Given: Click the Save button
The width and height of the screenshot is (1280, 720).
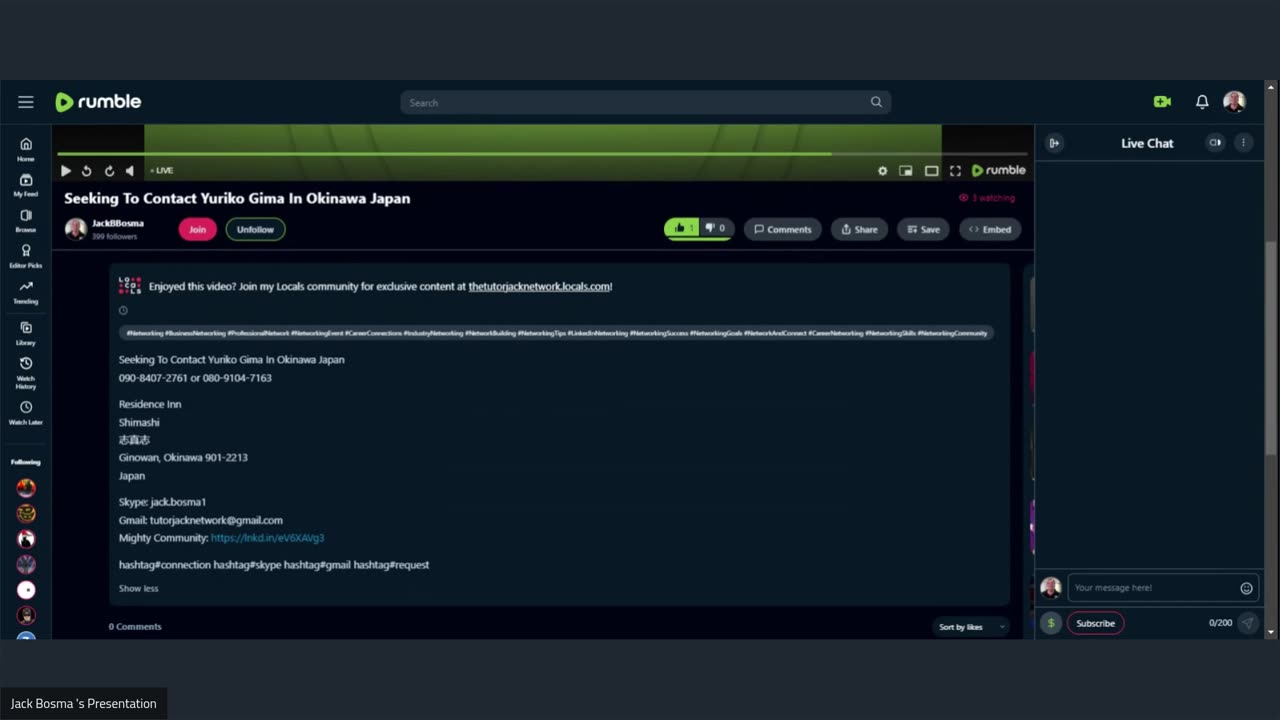Looking at the screenshot, I should click(923, 229).
